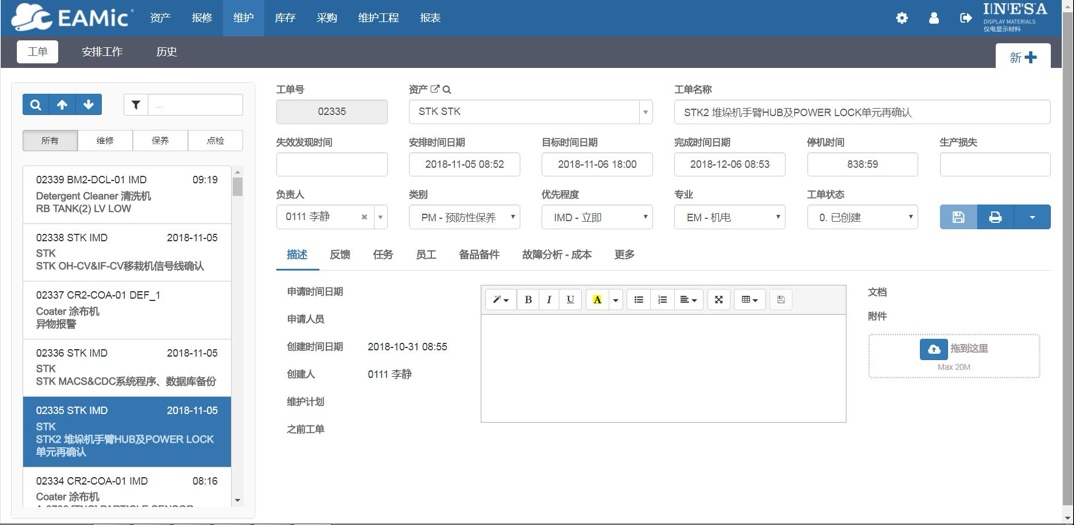Open the 采购 menu
Image resolution: width=1074 pixels, height=525 pixels.
(x=327, y=19)
